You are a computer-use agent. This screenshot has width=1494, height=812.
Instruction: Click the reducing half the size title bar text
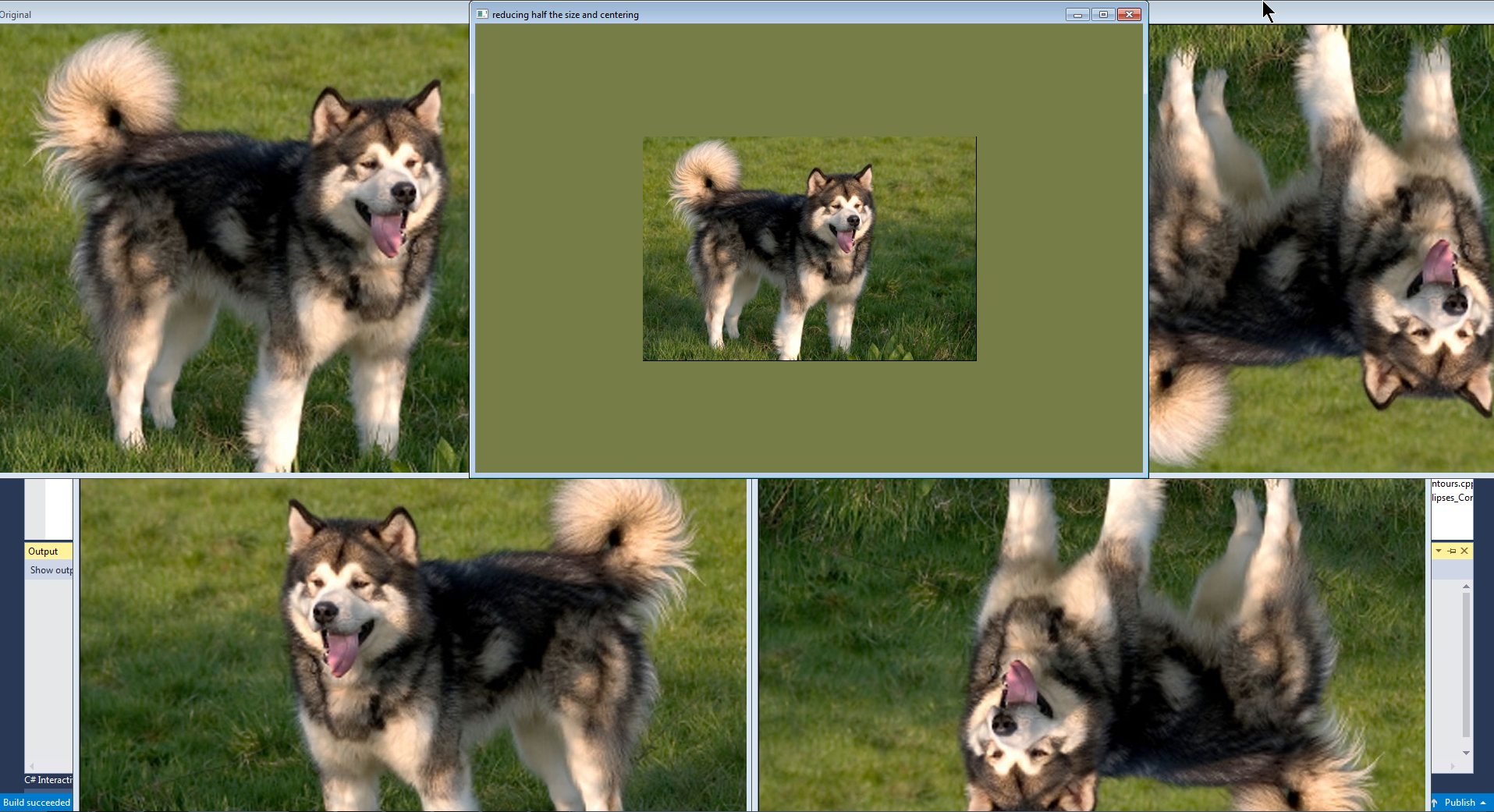click(x=565, y=15)
